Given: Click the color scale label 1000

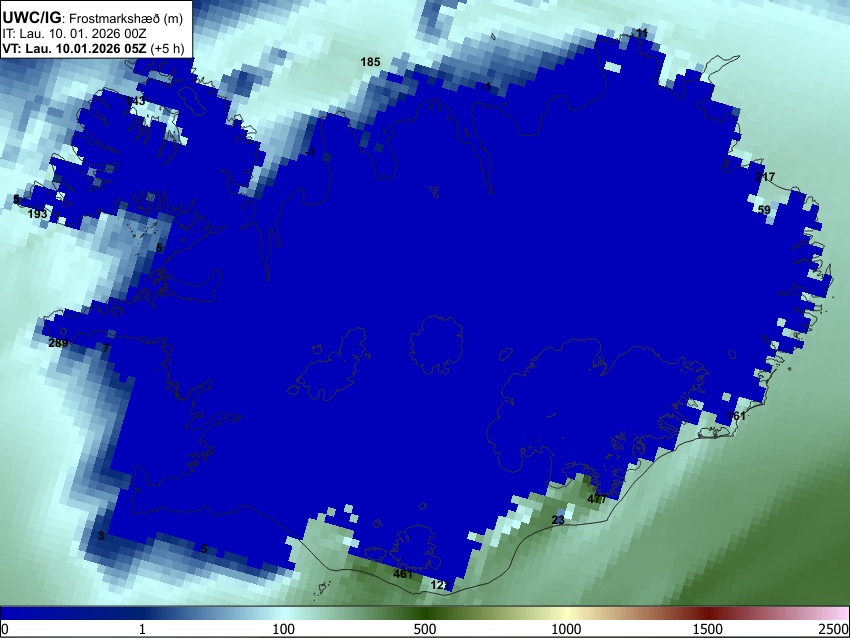Looking at the screenshot, I should coord(566,629).
